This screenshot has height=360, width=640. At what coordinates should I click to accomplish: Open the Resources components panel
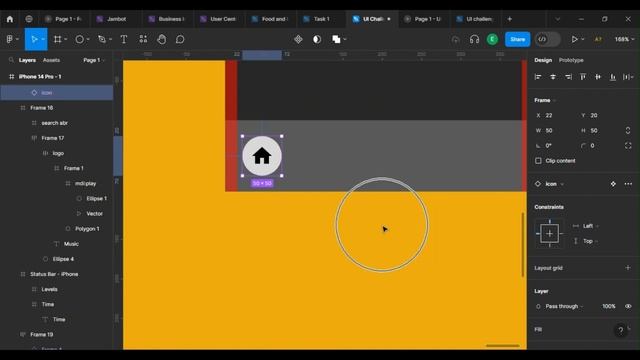click(x=143, y=39)
